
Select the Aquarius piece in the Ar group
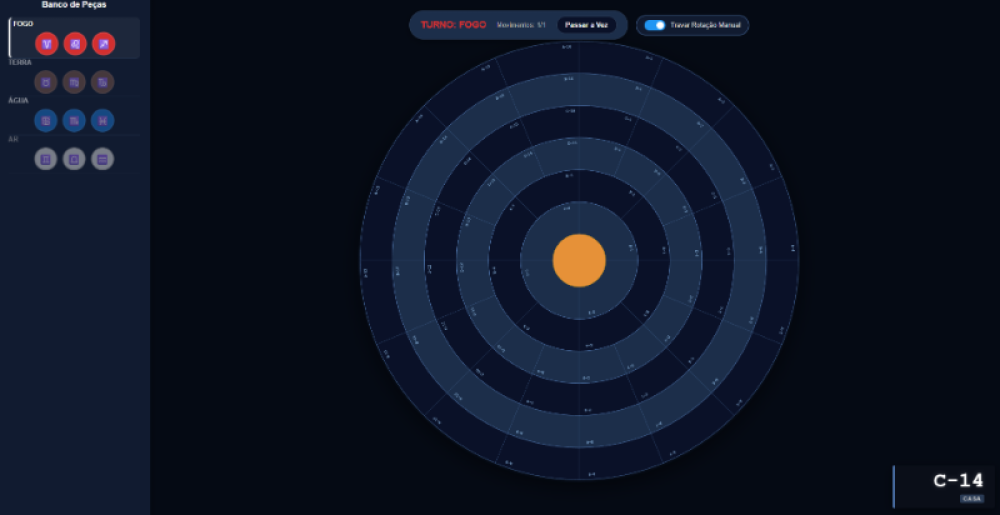click(x=103, y=158)
